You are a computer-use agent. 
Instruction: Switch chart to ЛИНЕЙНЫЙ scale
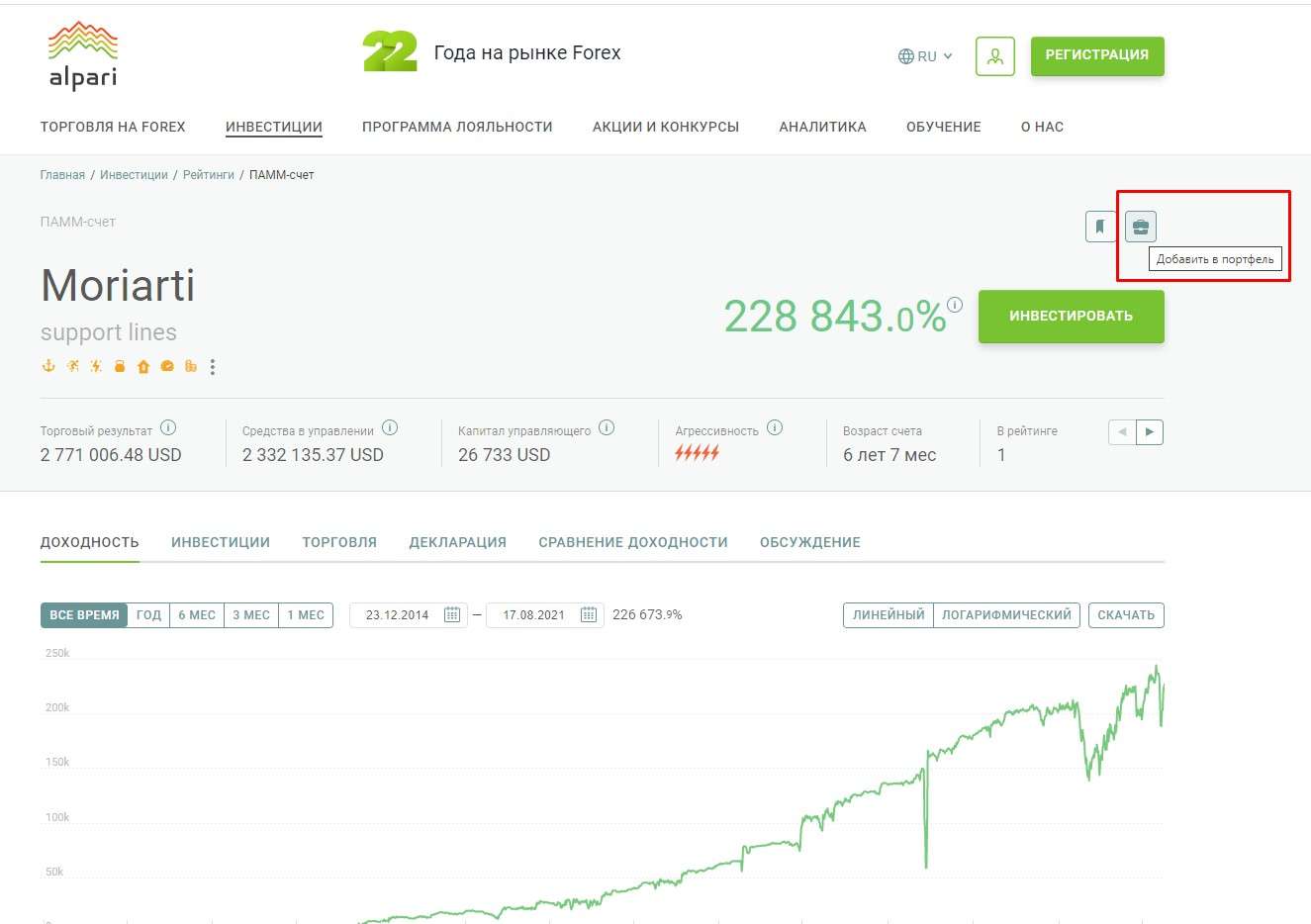tap(889, 615)
